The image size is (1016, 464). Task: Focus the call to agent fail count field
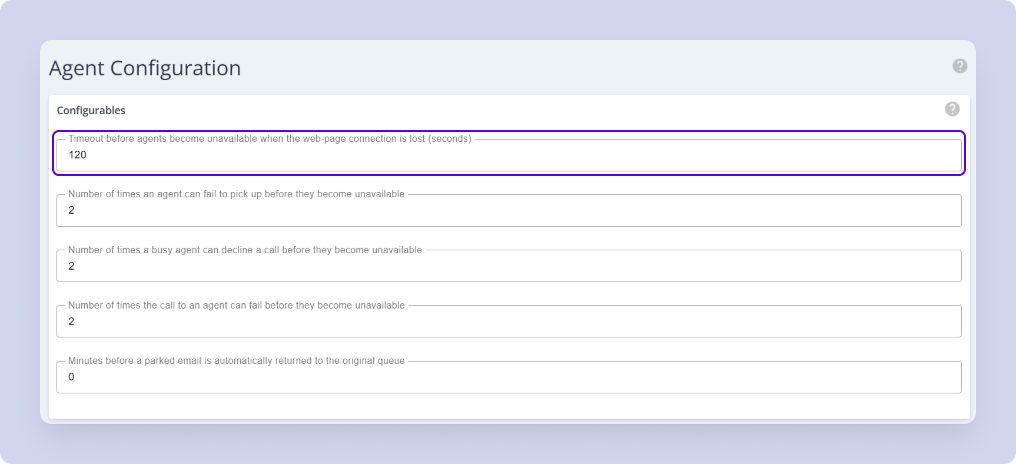509,321
